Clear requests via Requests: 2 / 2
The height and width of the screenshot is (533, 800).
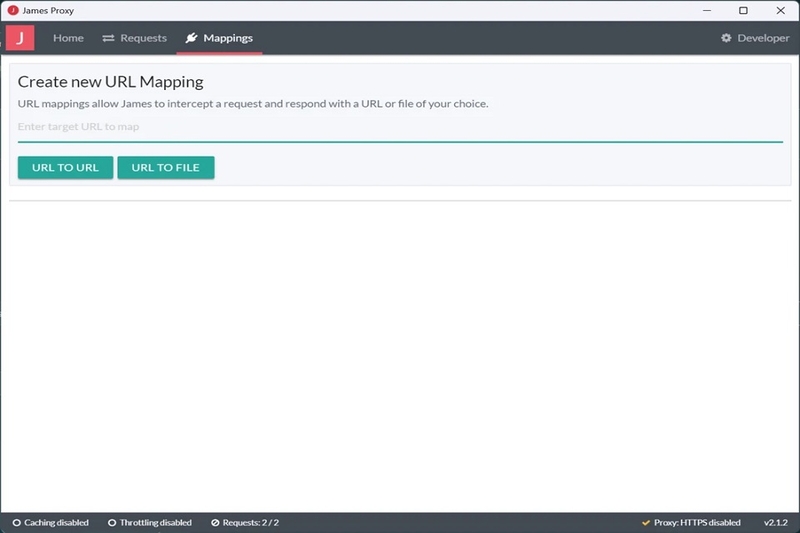coord(245,522)
